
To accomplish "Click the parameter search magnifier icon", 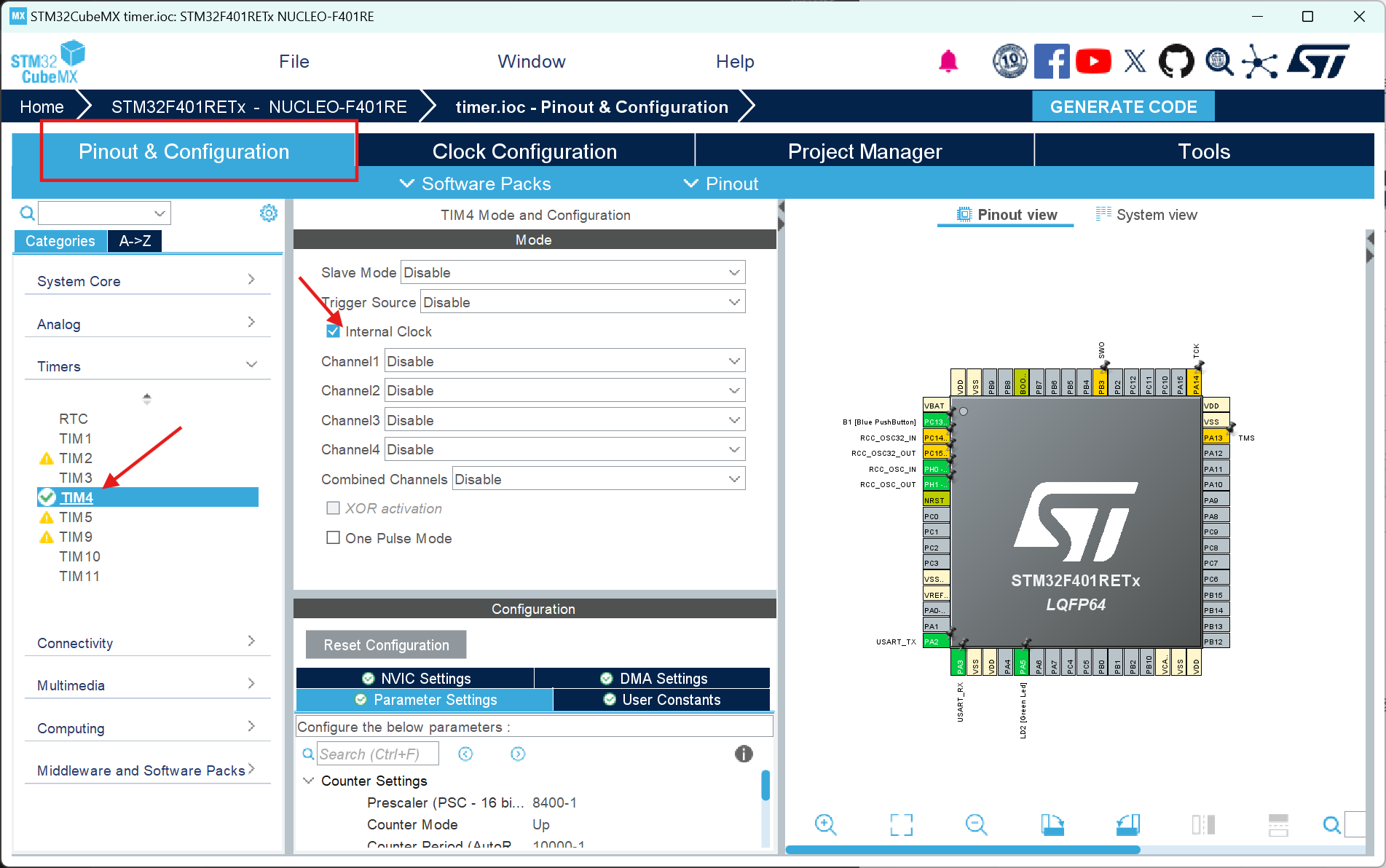I will [x=308, y=754].
